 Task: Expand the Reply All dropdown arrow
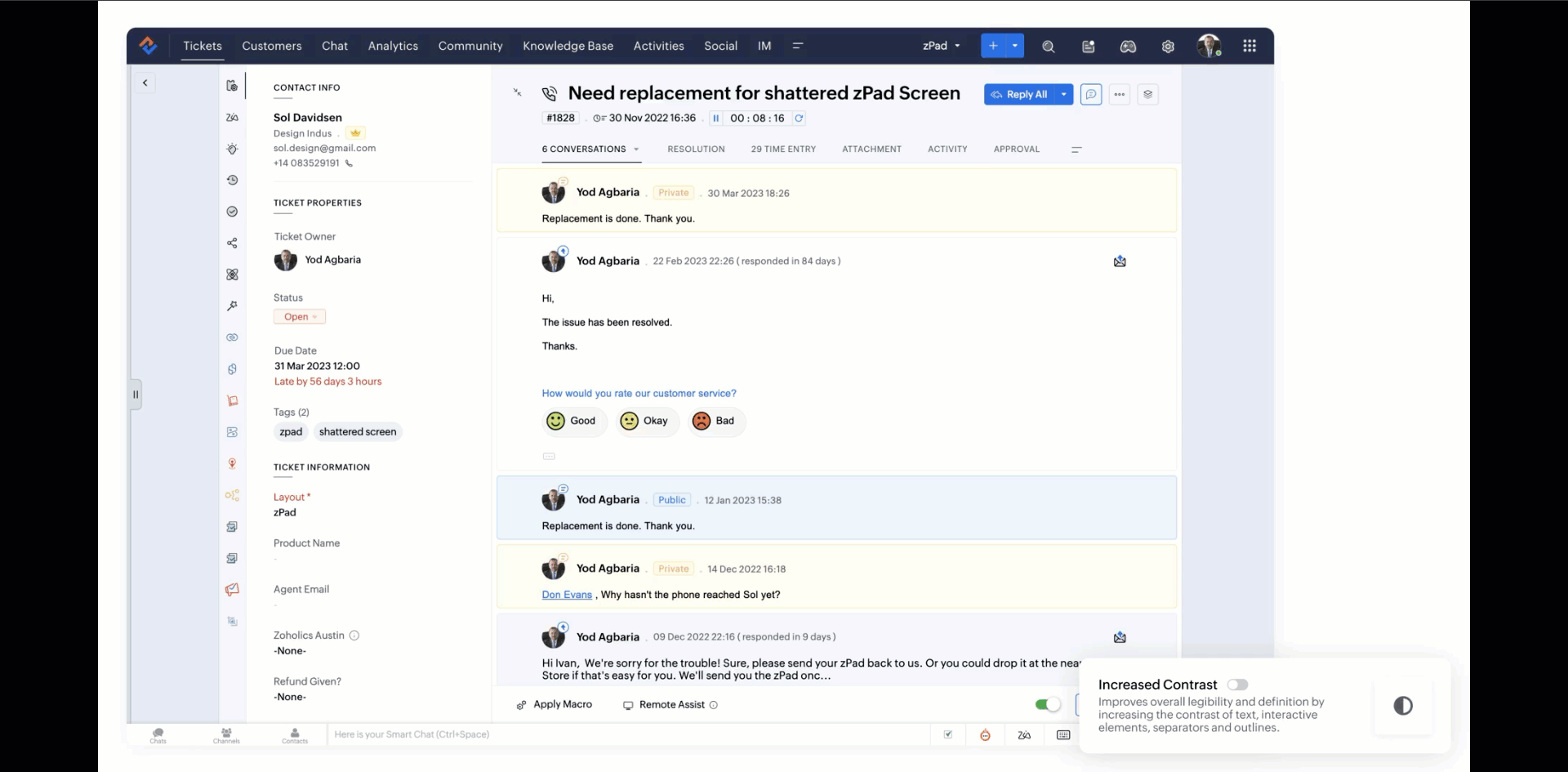click(1063, 95)
